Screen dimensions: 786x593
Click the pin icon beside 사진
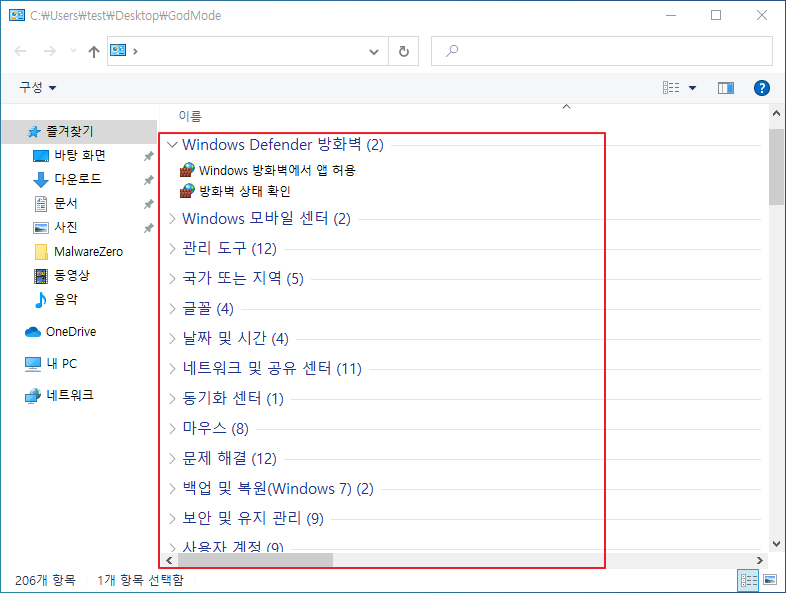pyautogui.click(x=148, y=228)
